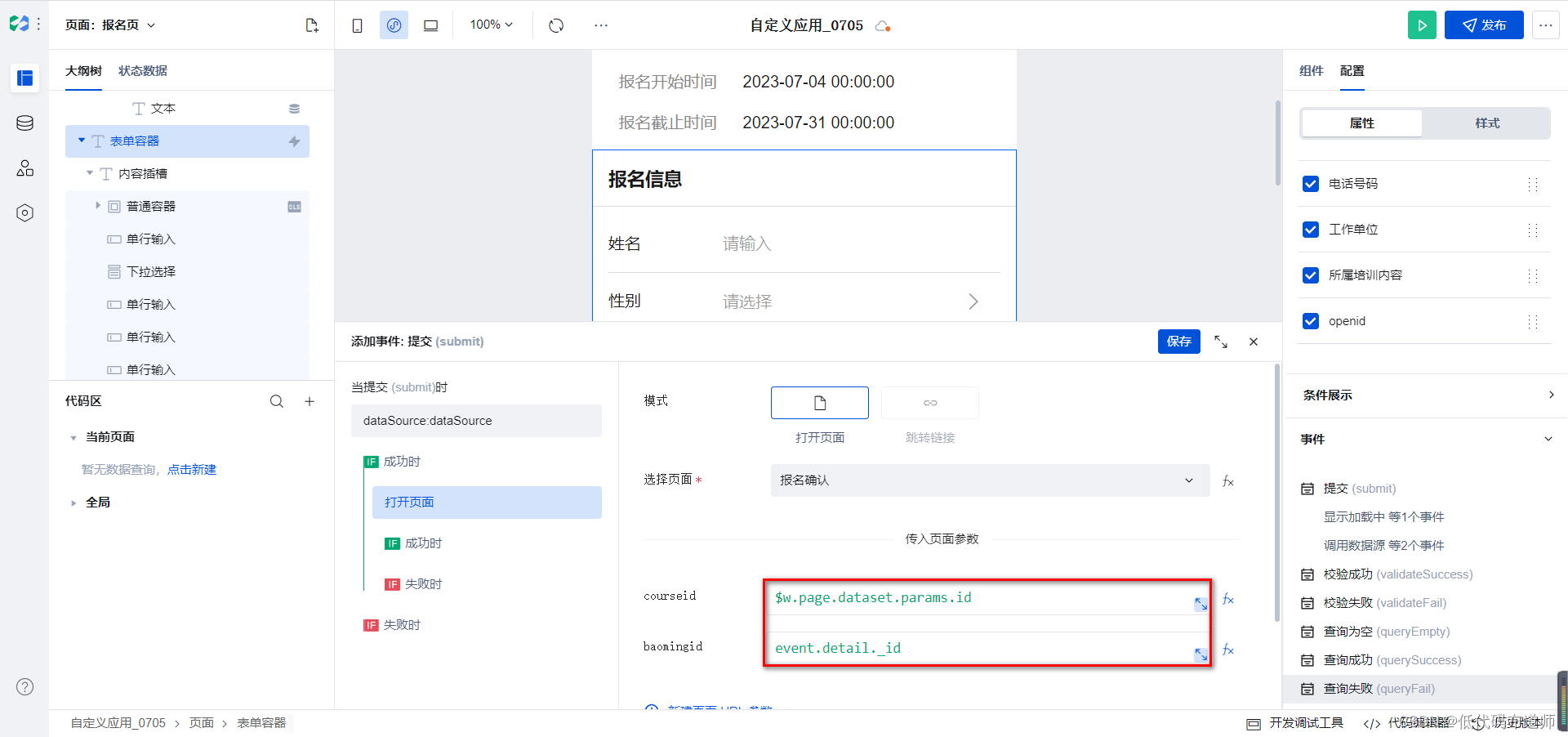The image size is (1568, 737).
Task: Click fx icon beside 选择页面 dropdown
Action: tap(1228, 481)
